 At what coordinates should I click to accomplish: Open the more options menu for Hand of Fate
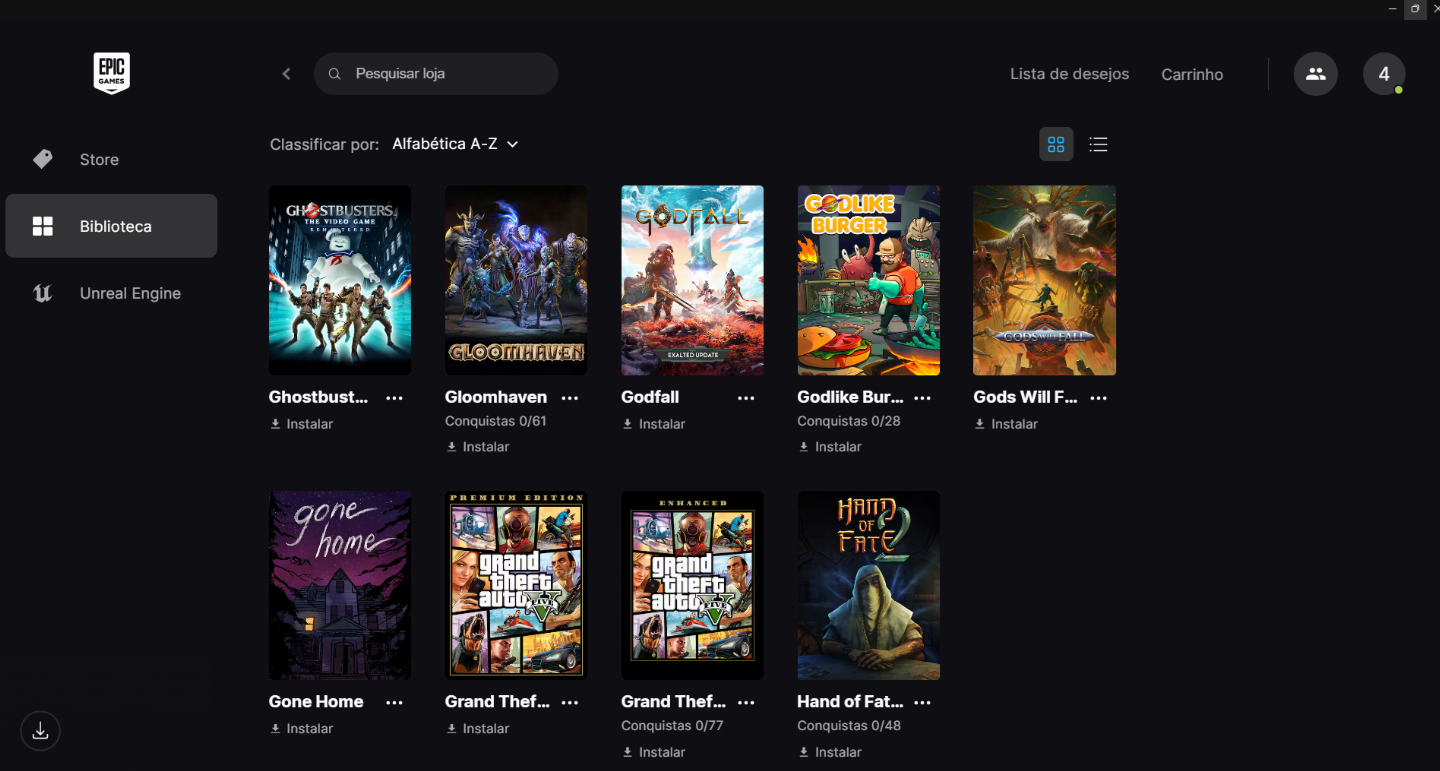point(922,703)
